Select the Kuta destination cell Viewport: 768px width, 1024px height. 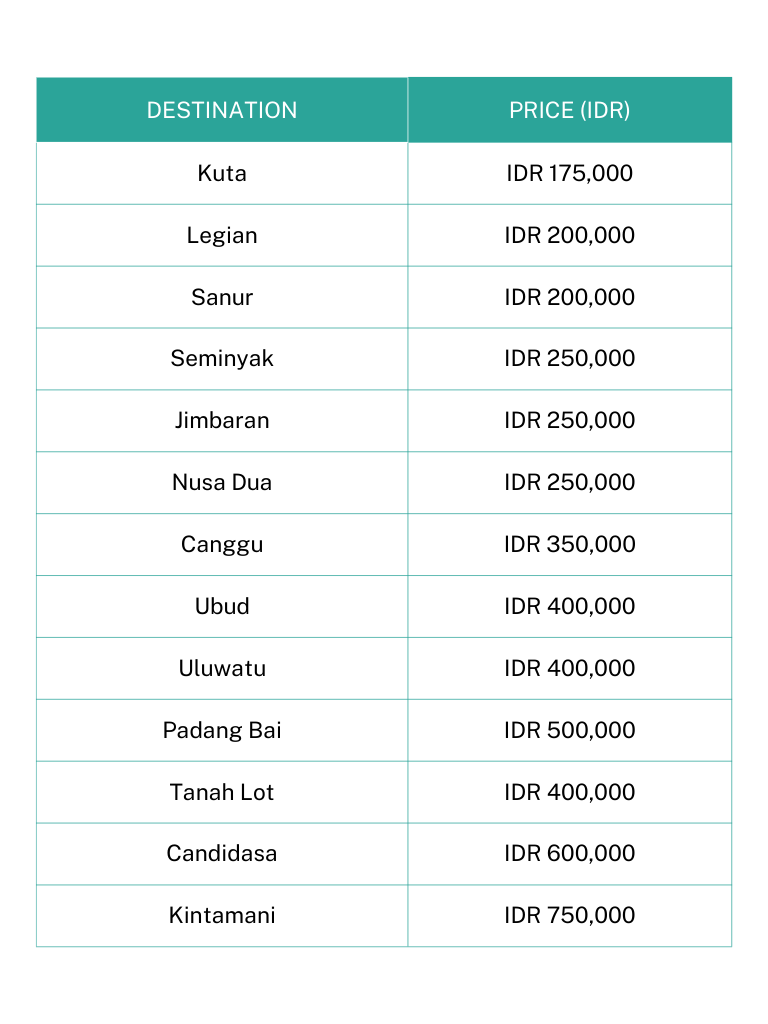[222, 173]
